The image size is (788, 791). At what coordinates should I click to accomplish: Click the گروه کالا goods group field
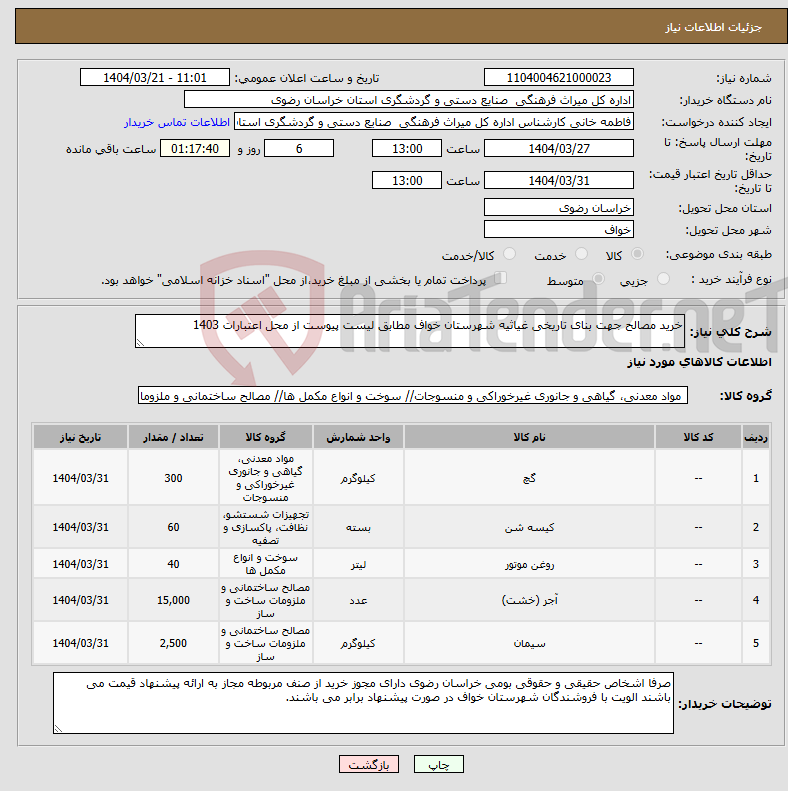click(x=413, y=396)
